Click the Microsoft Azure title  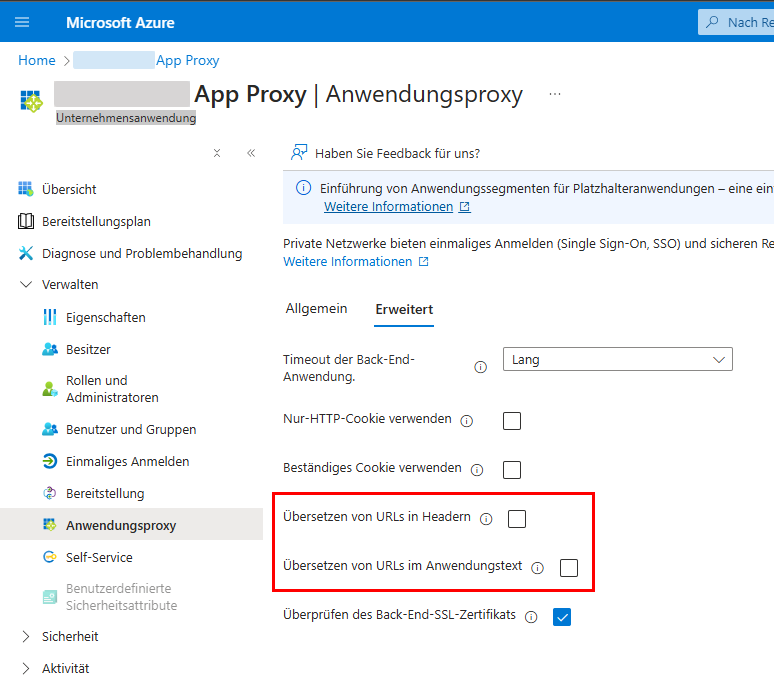[x=120, y=23]
